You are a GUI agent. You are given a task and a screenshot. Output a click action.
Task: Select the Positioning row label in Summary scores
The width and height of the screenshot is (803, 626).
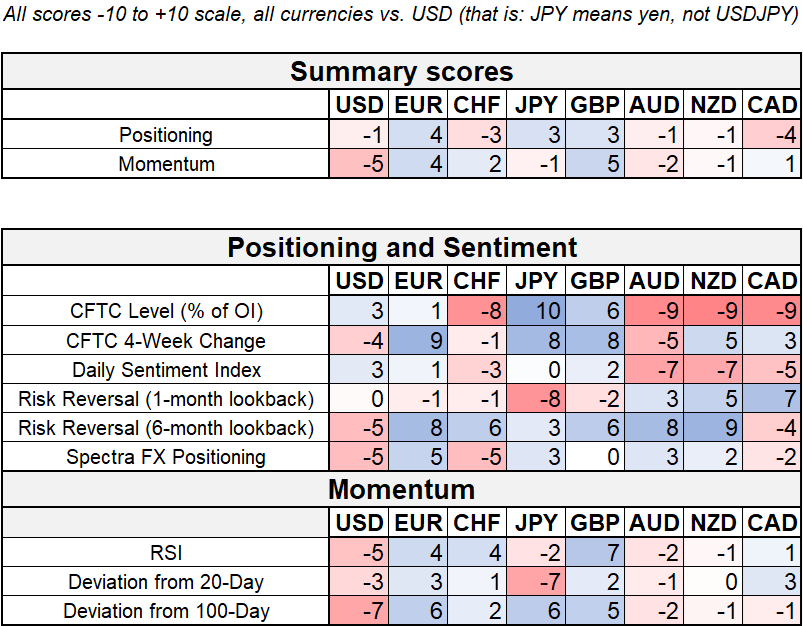pyautogui.click(x=166, y=135)
